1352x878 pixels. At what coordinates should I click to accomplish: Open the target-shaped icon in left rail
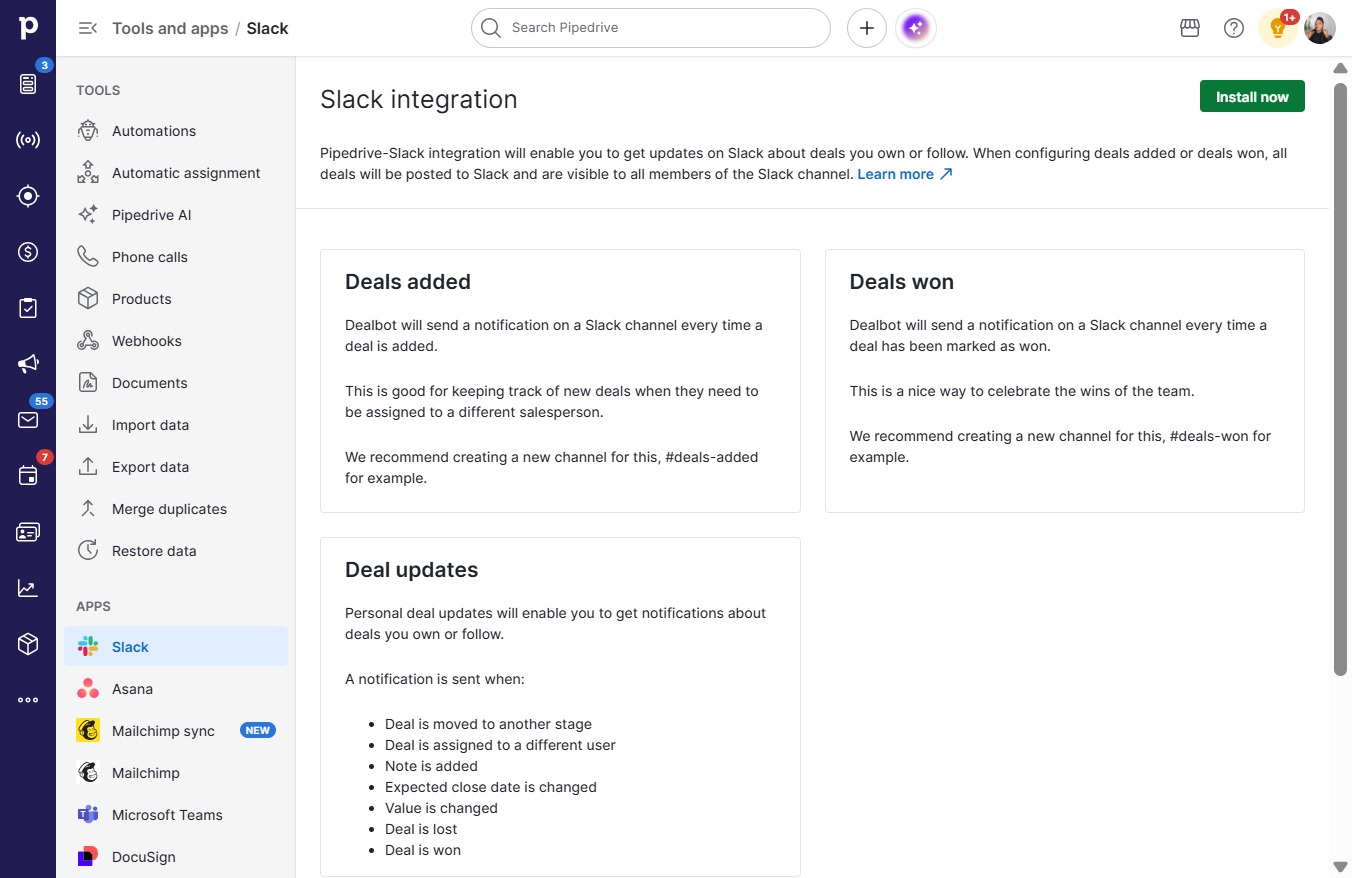pos(28,196)
